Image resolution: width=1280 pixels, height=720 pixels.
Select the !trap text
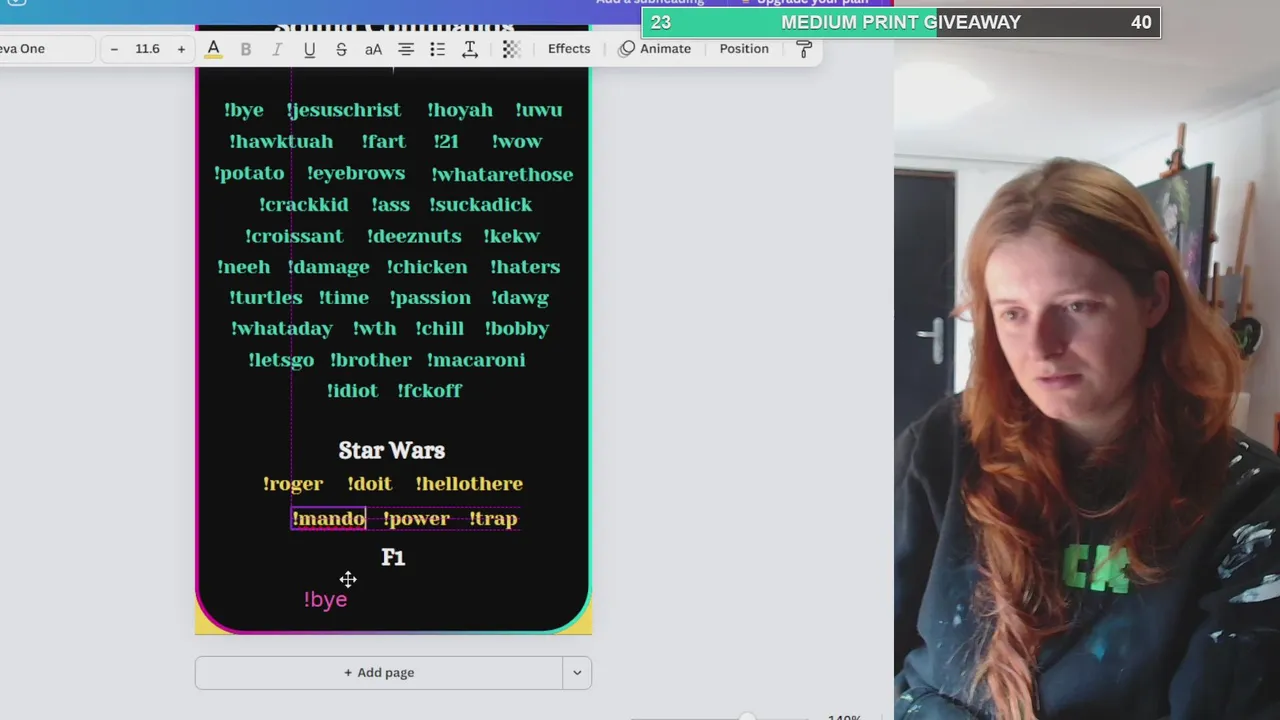click(x=493, y=518)
